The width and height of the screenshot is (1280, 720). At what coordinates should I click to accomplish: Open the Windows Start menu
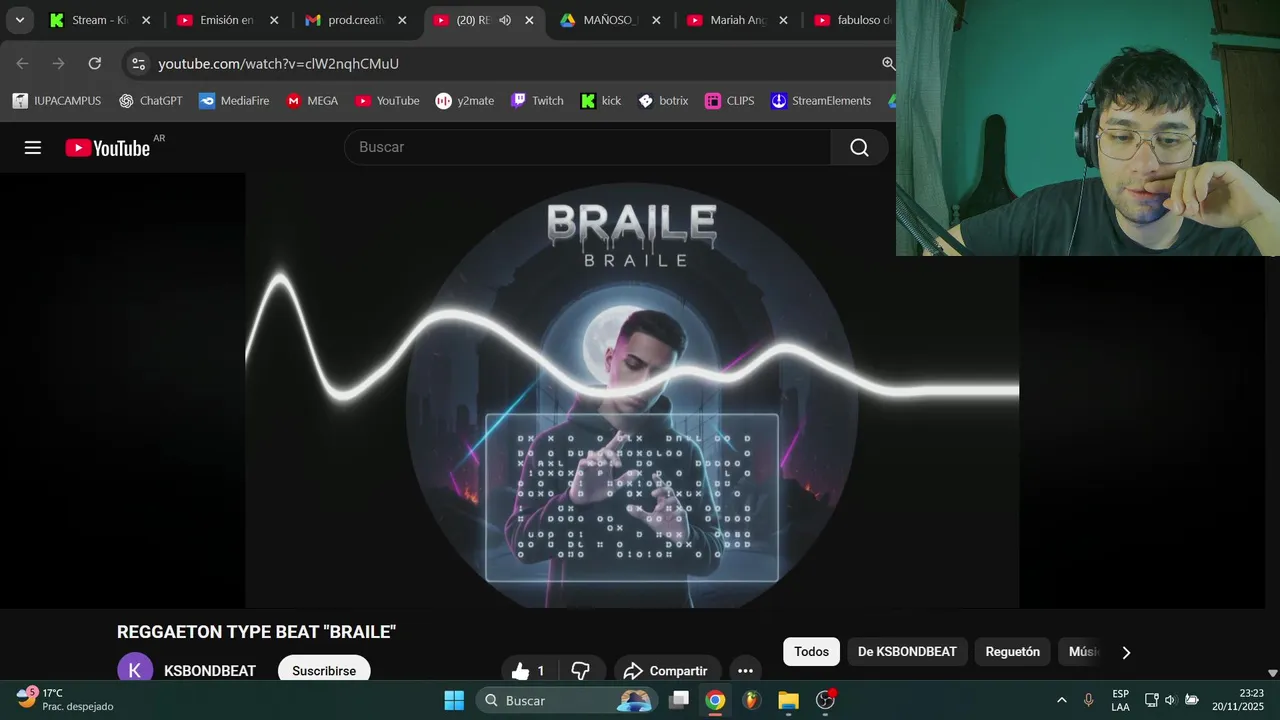[454, 700]
